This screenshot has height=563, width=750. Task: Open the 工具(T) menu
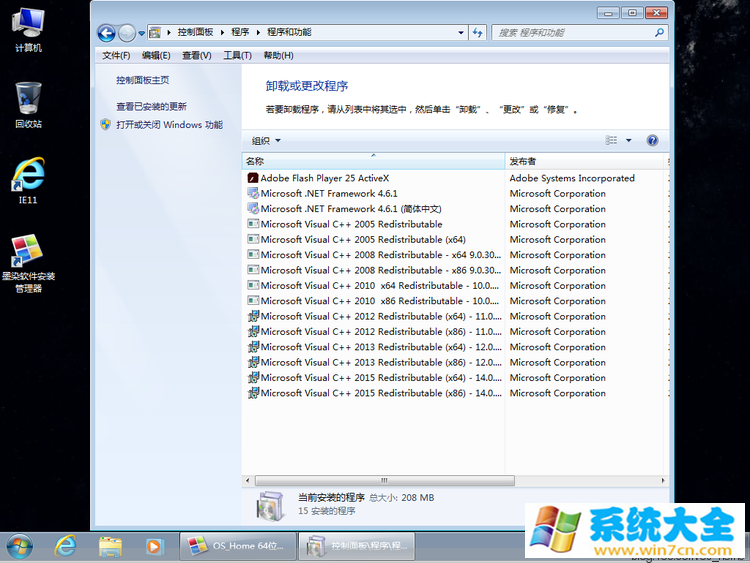coord(237,55)
